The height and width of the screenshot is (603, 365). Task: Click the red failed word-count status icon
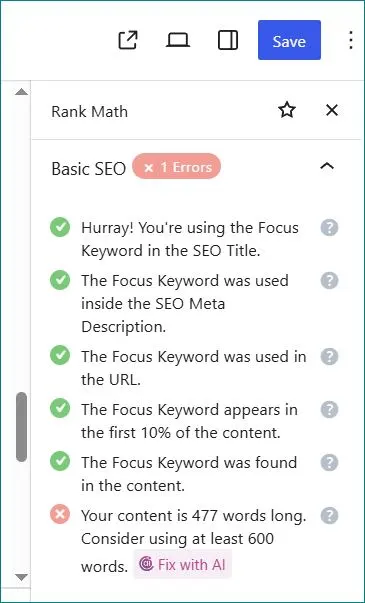coord(60,515)
